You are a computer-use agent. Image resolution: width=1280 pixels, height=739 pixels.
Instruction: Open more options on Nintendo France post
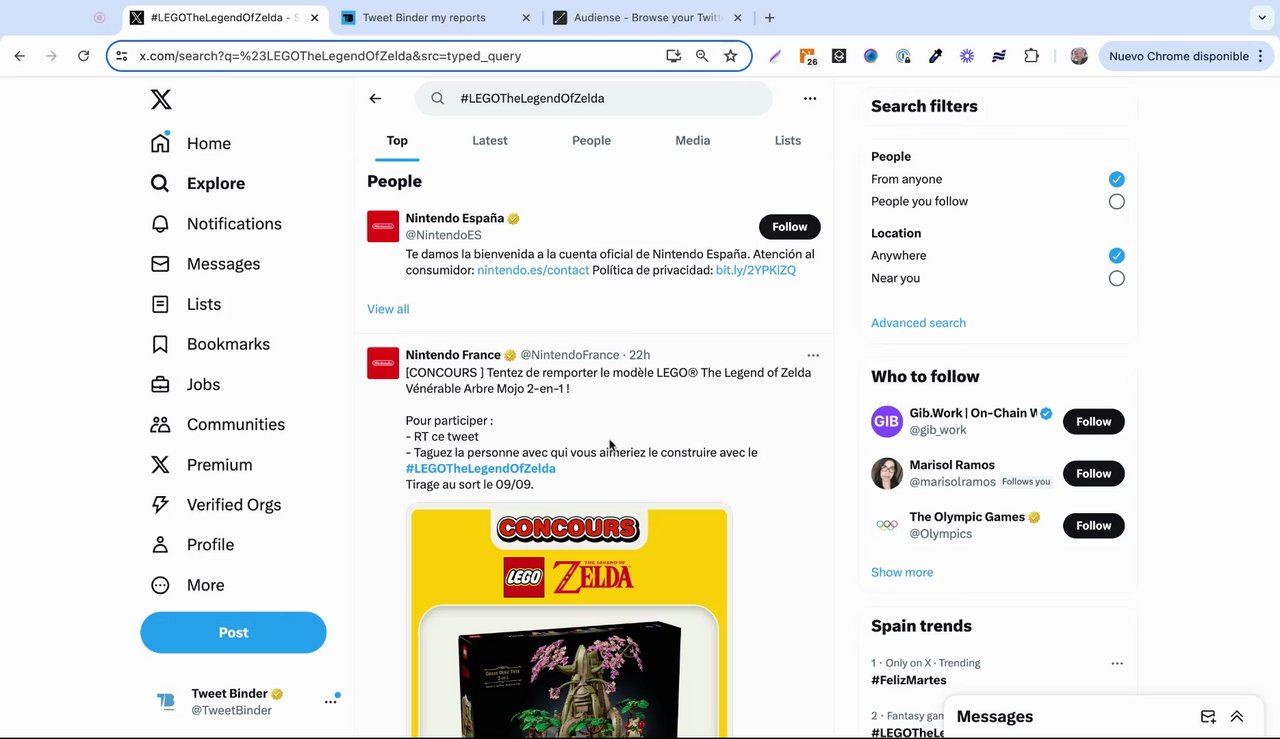click(813, 355)
